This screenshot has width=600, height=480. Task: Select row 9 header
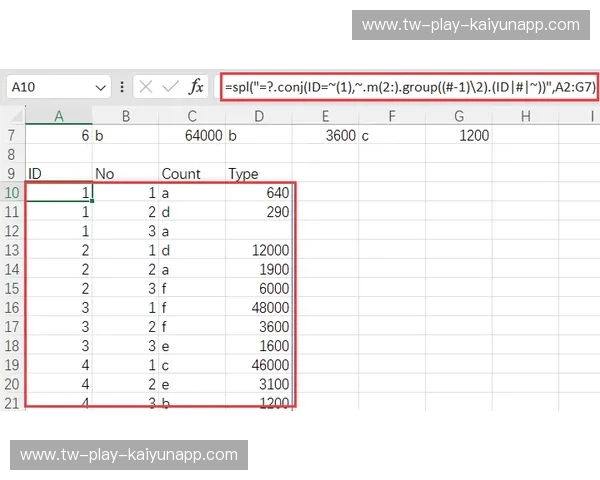click(12, 174)
